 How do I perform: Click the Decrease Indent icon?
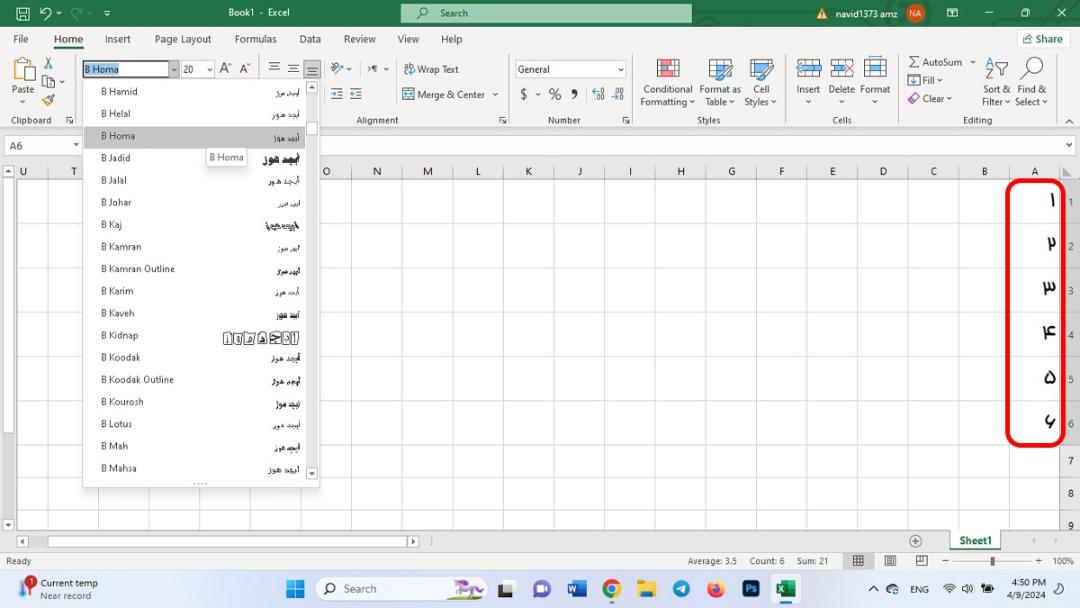coord(336,94)
